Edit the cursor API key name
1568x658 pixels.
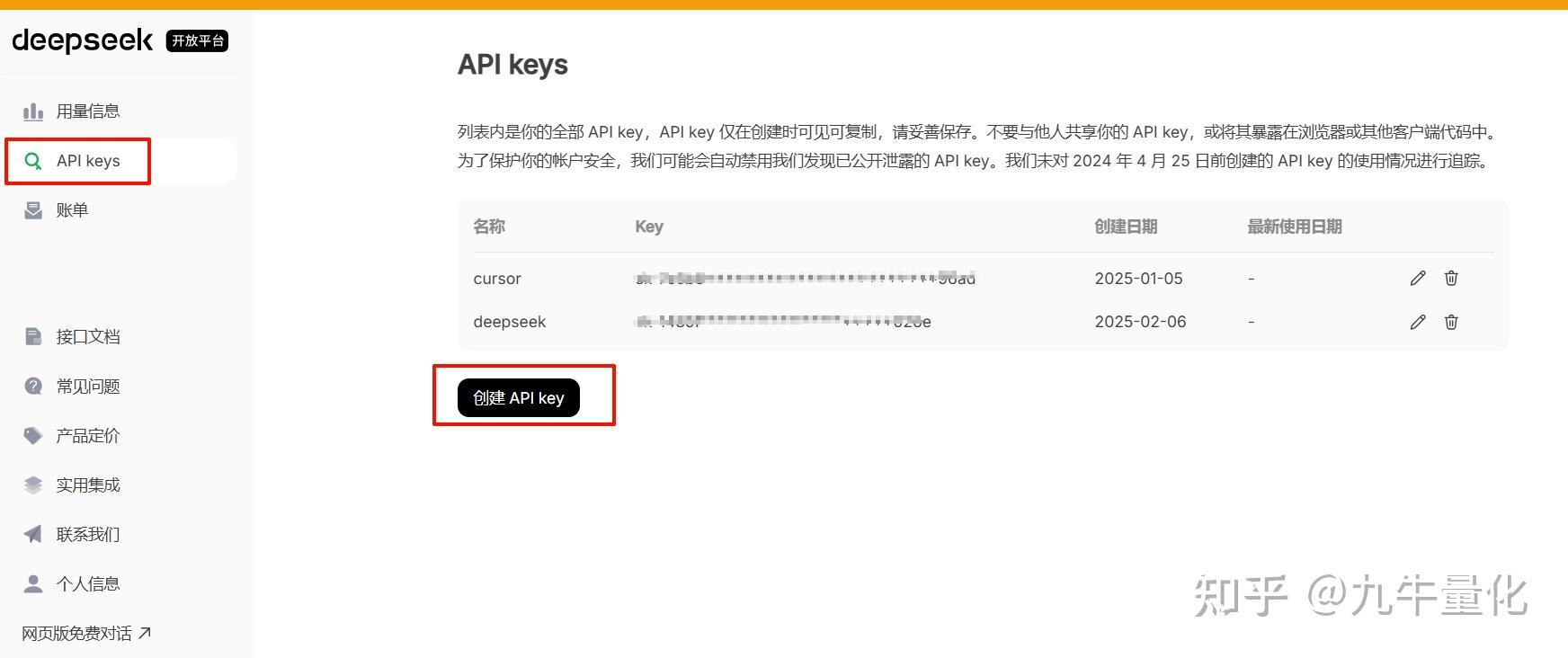(1418, 279)
